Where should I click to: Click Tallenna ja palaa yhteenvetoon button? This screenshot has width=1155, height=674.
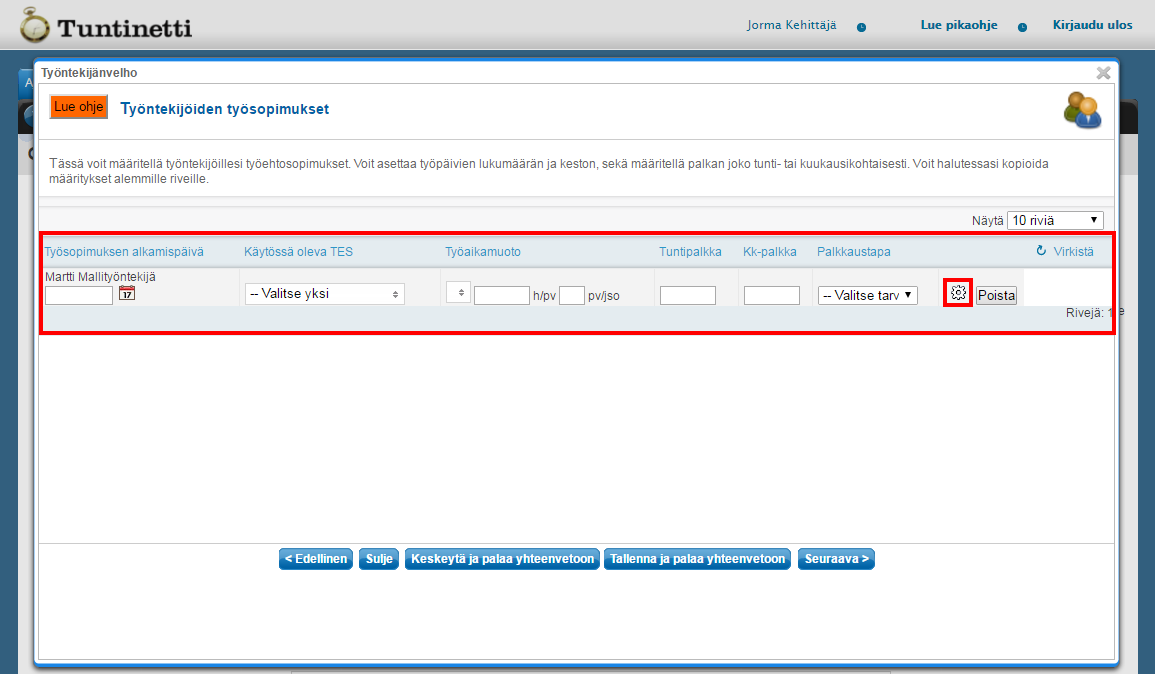698,559
